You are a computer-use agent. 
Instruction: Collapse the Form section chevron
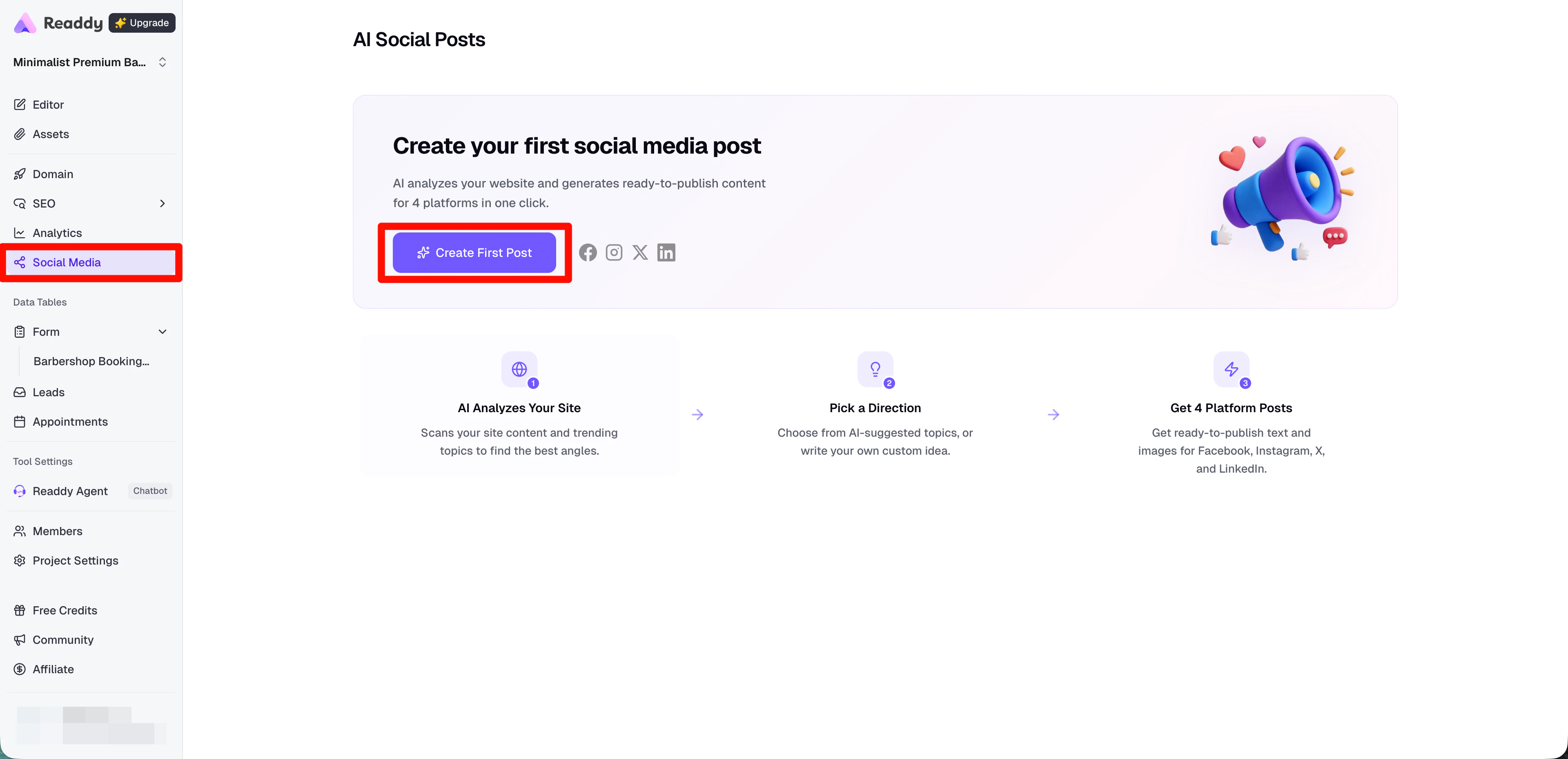163,332
